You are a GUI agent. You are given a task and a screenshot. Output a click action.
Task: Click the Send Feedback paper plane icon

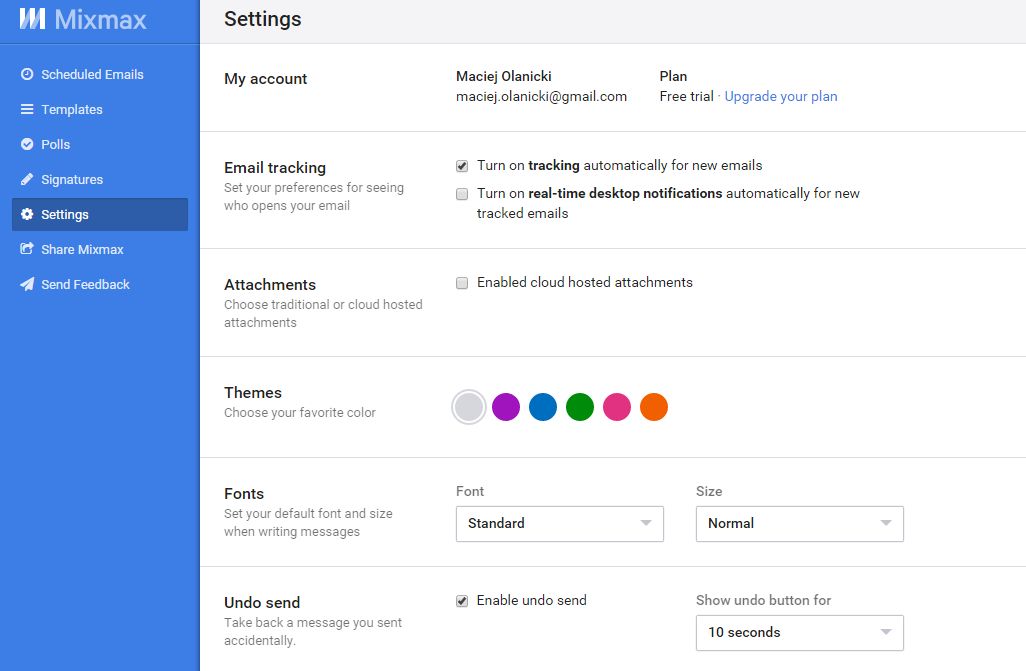(27, 285)
